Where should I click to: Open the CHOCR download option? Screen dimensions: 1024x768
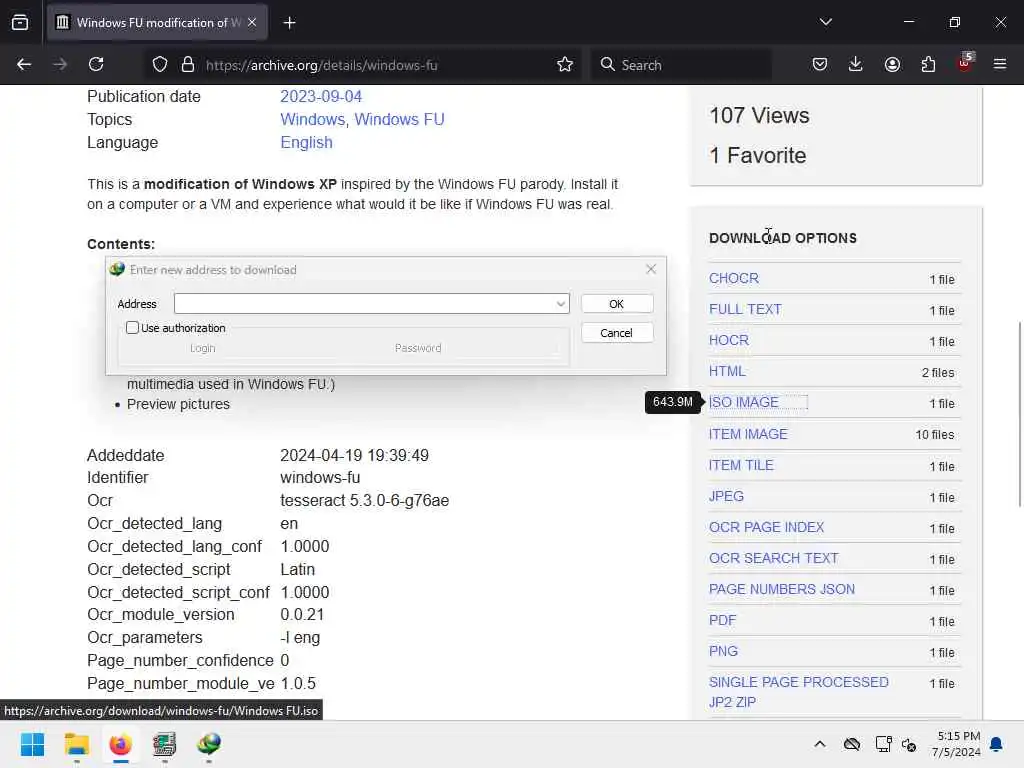tap(733, 278)
